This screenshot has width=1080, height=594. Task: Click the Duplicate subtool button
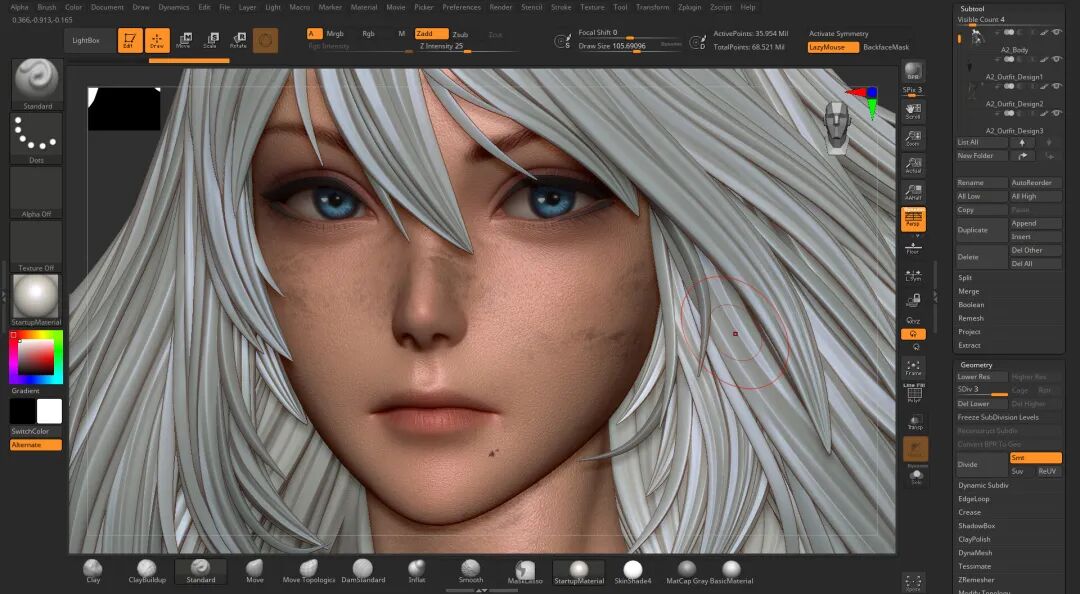(980, 230)
